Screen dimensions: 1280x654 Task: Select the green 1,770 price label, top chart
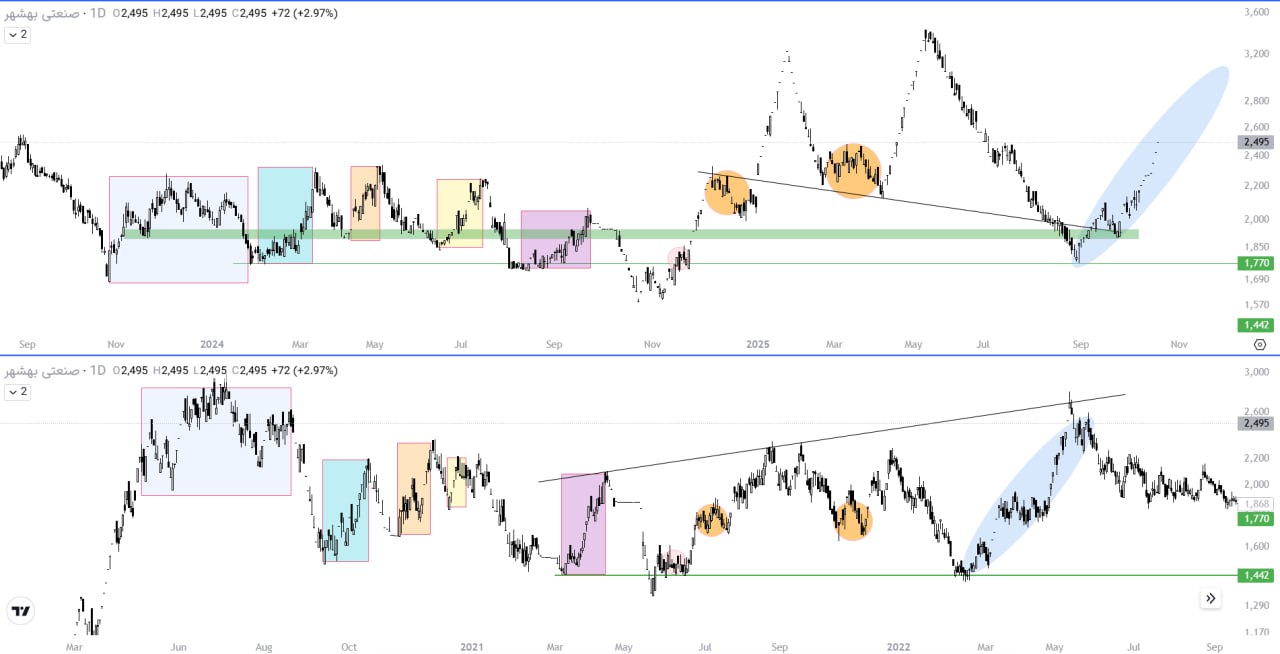tap(1257, 263)
